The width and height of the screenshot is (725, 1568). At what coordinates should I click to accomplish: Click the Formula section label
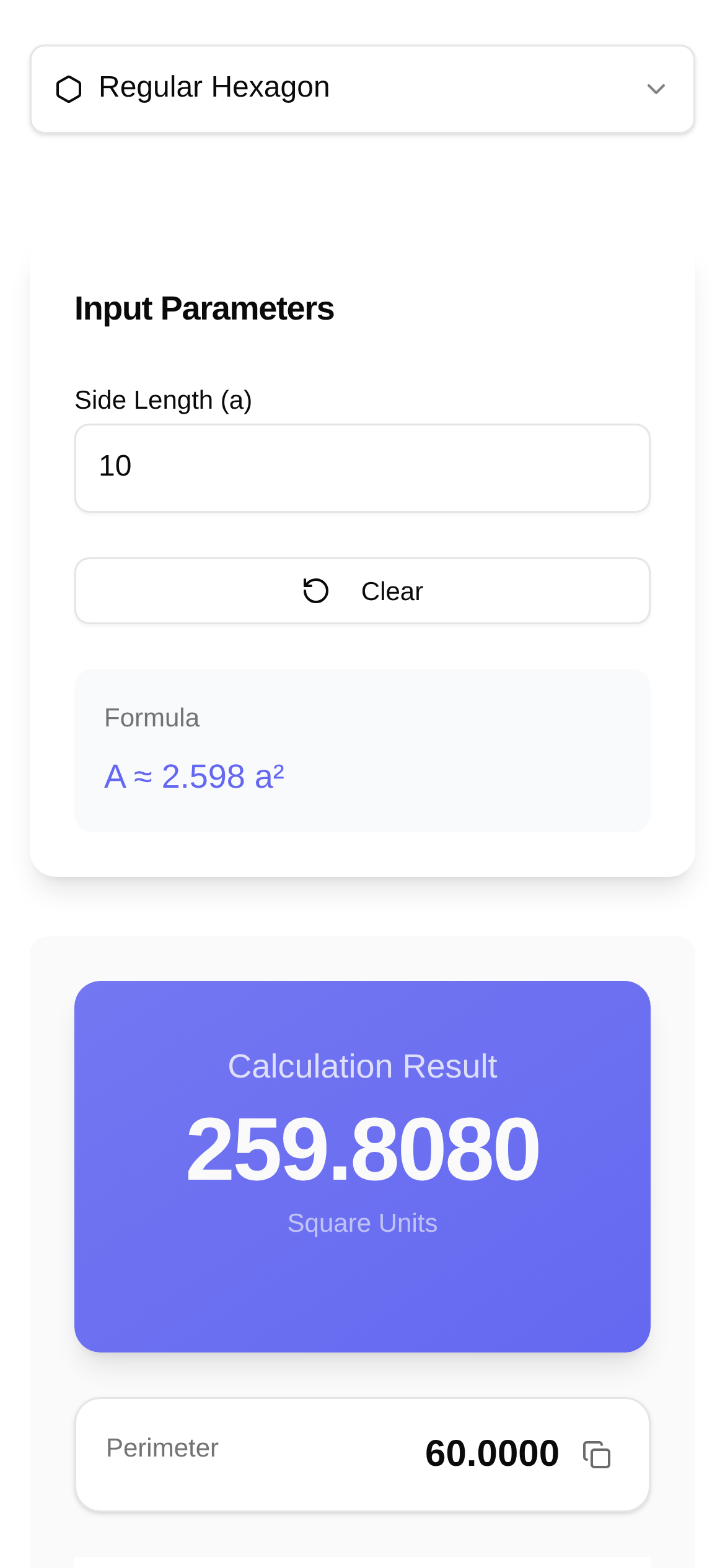(152, 717)
